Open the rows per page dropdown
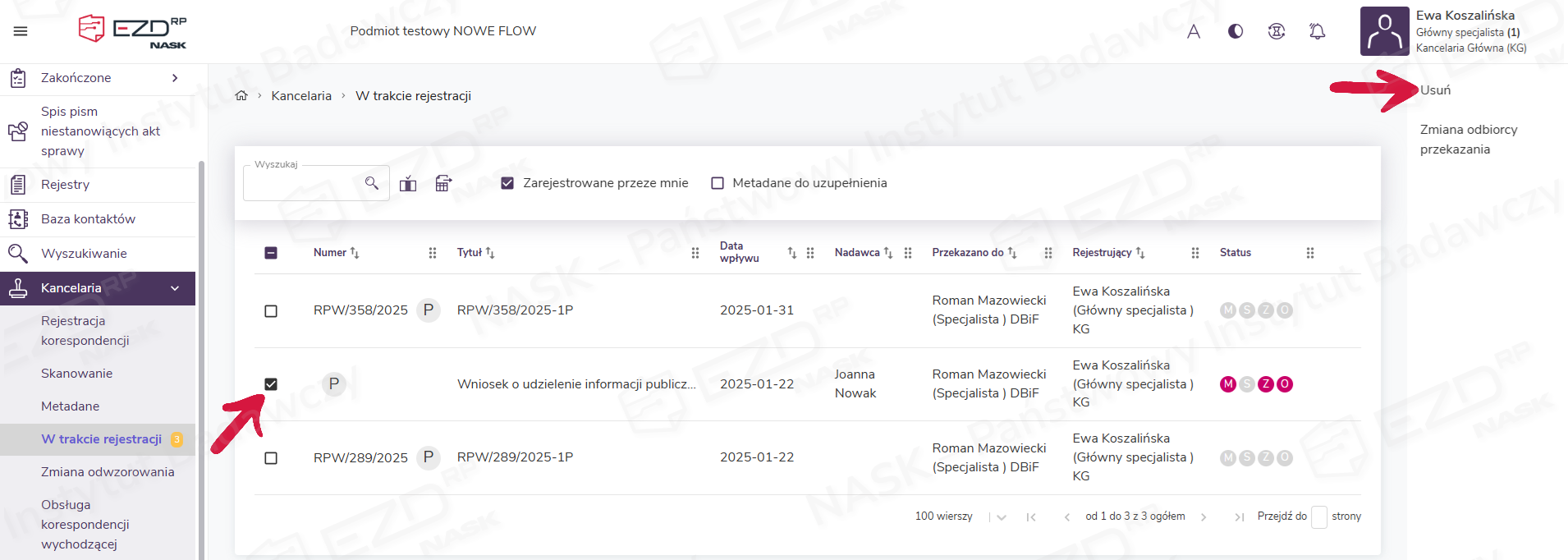The height and width of the screenshot is (560, 1568). pos(1001,516)
